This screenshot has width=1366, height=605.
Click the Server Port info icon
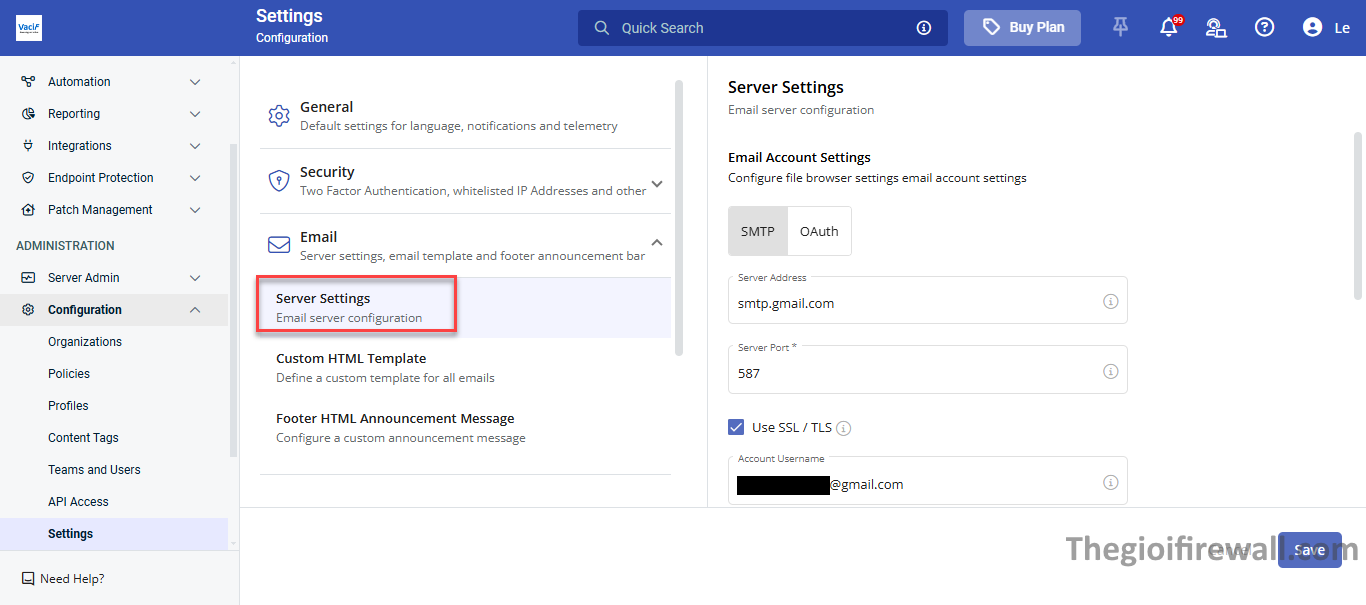[1110, 371]
